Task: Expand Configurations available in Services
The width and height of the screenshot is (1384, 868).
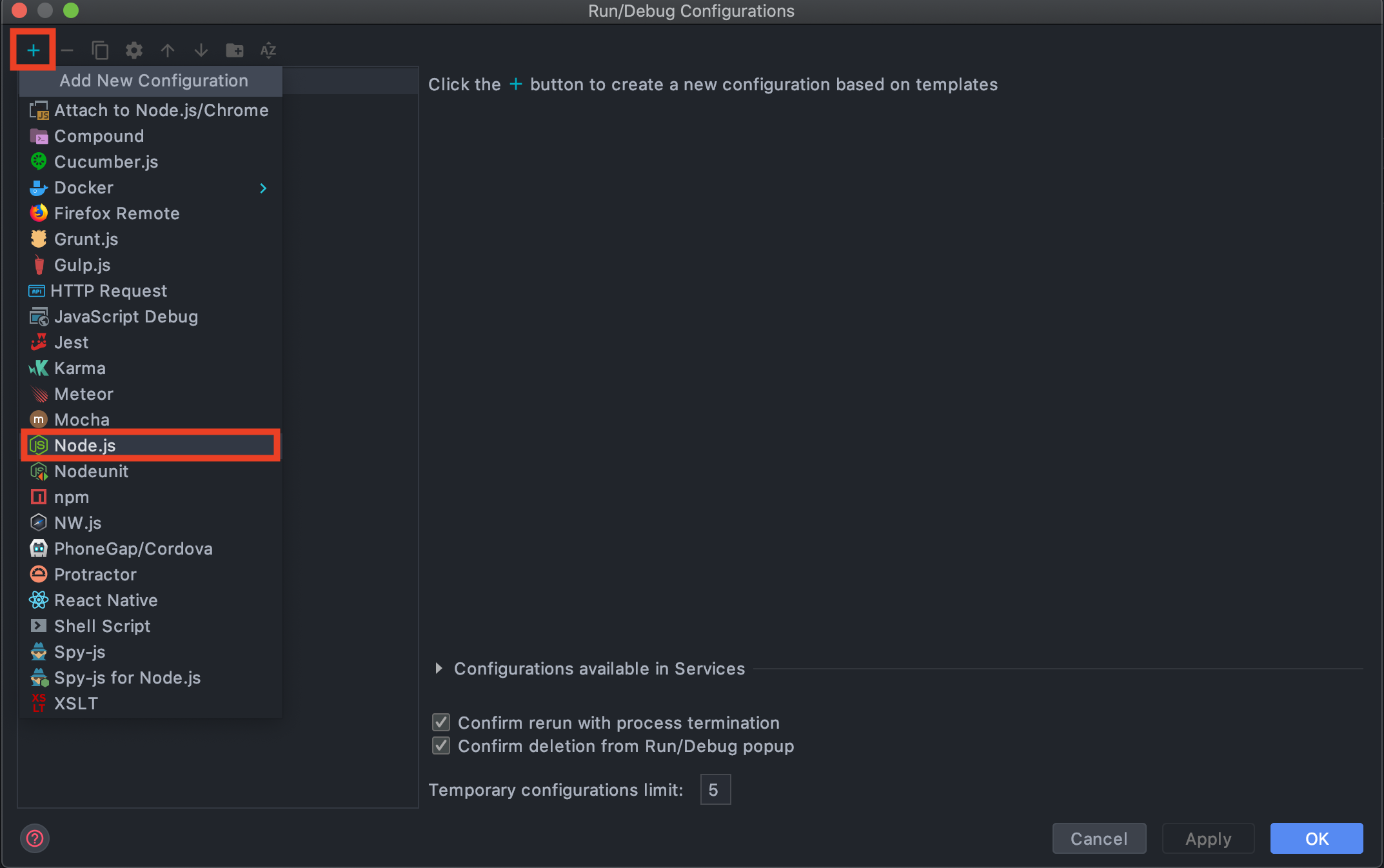Action: [x=439, y=668]
